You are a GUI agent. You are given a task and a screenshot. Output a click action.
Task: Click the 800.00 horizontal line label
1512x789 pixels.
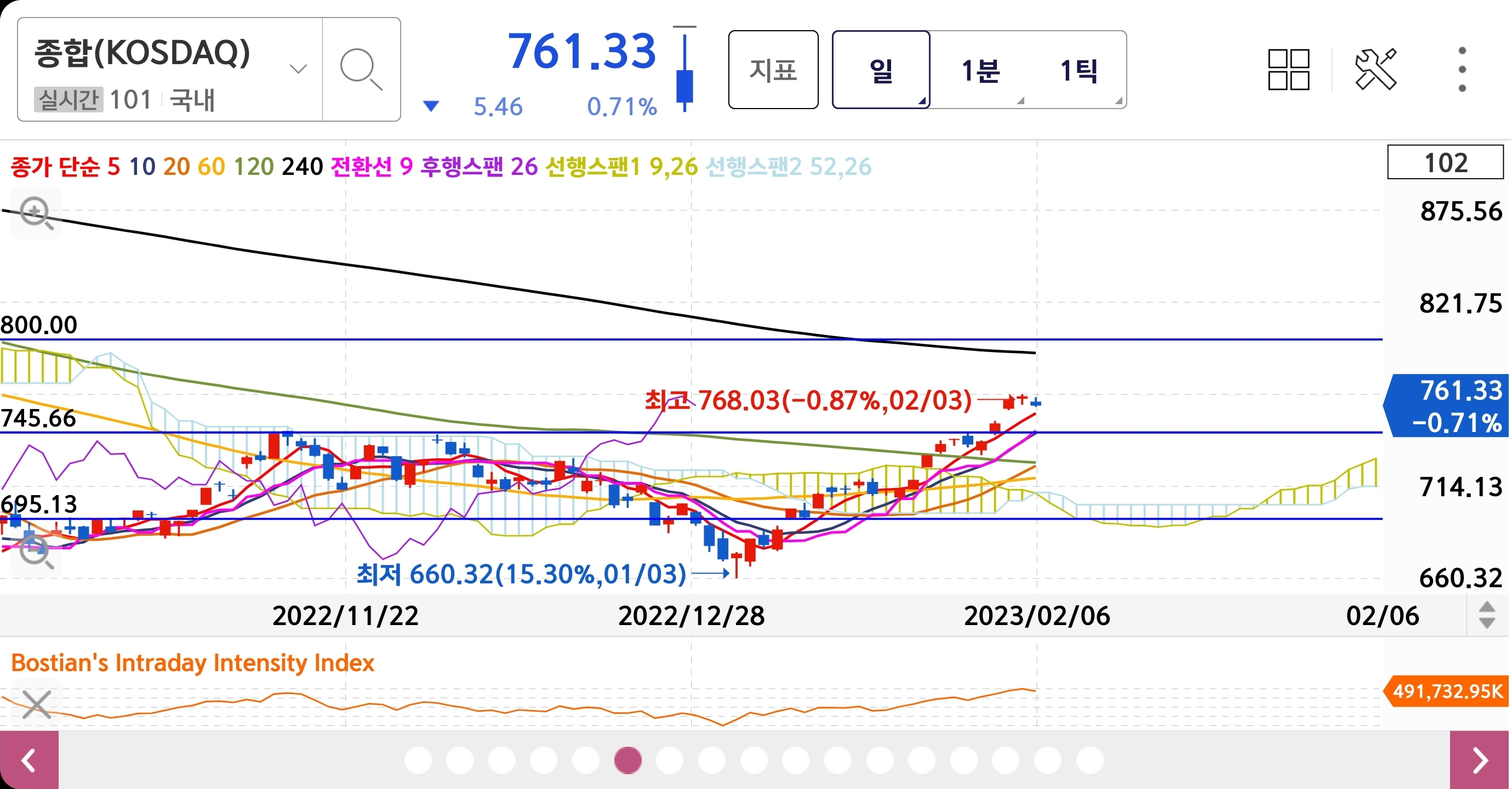click(39, 325)
